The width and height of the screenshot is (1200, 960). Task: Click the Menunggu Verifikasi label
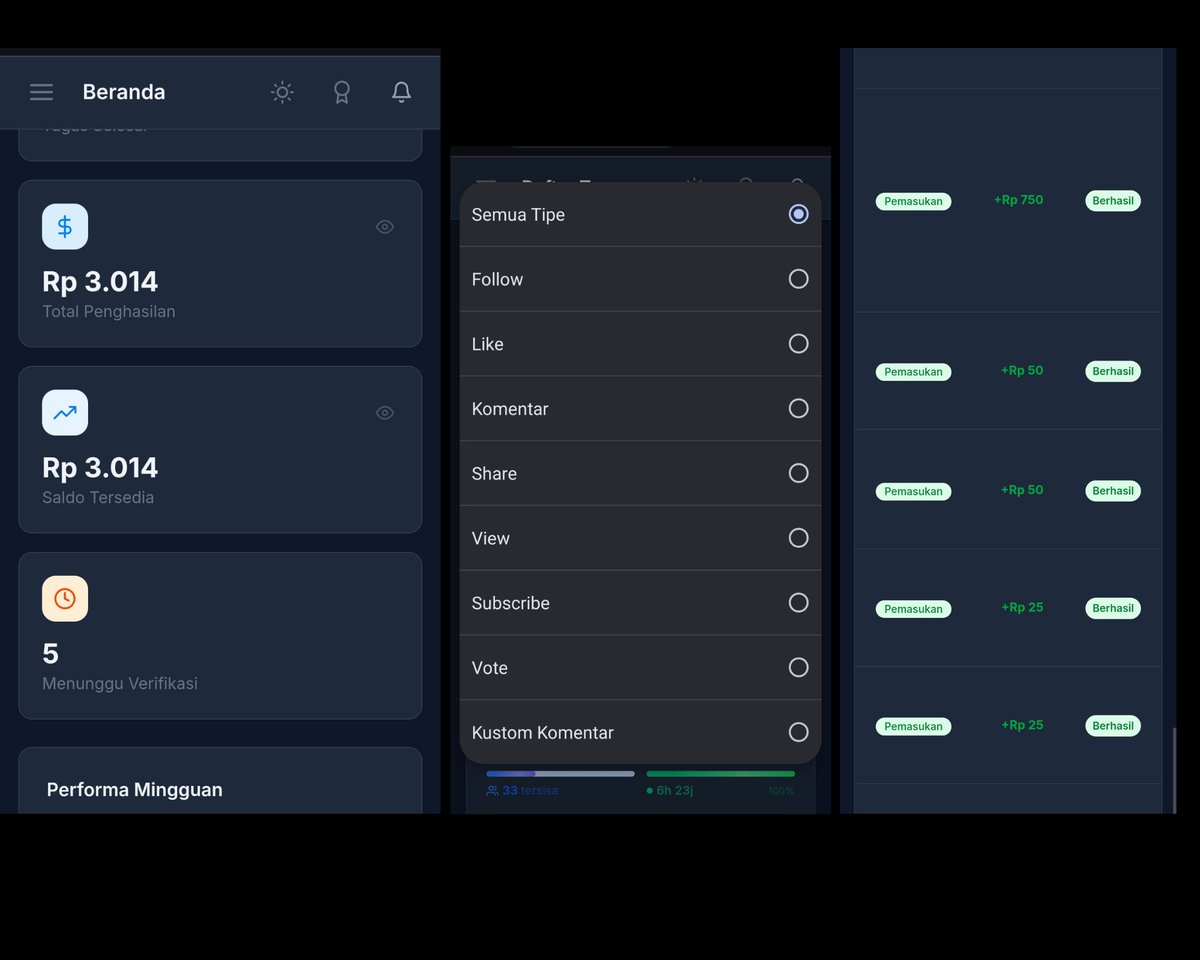point(120,684)
